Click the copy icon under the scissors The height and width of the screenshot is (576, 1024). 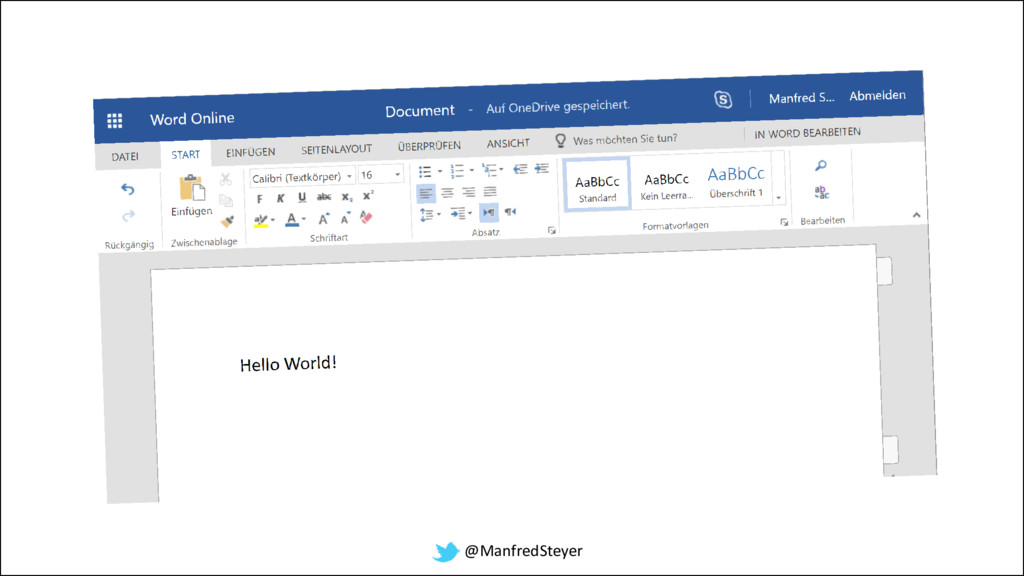tap(226, 200)
